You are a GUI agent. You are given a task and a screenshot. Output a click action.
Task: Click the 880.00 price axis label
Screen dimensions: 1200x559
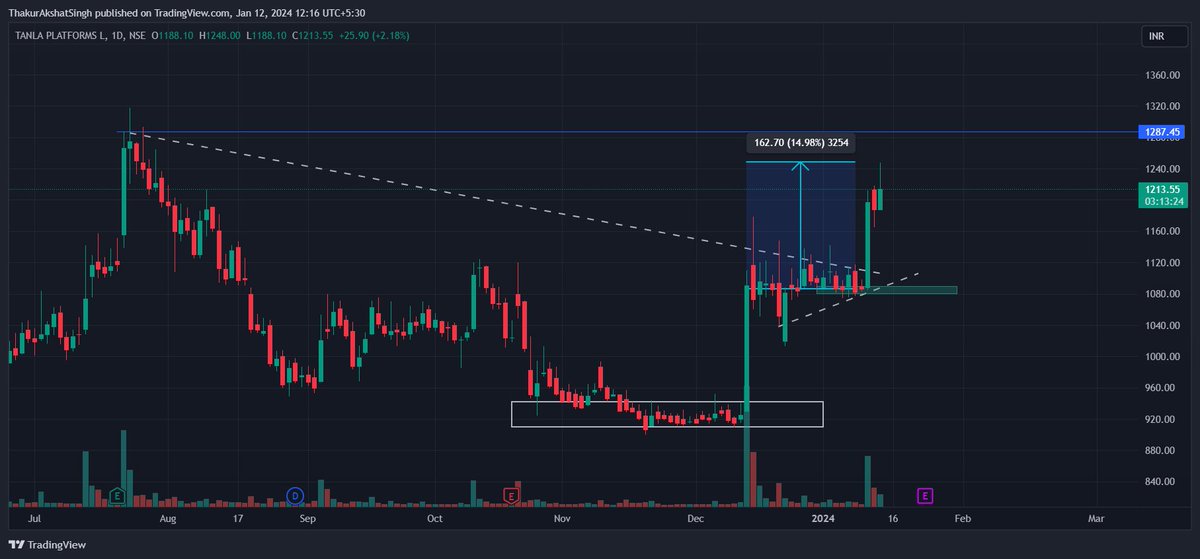click(x=1161, y=451)
